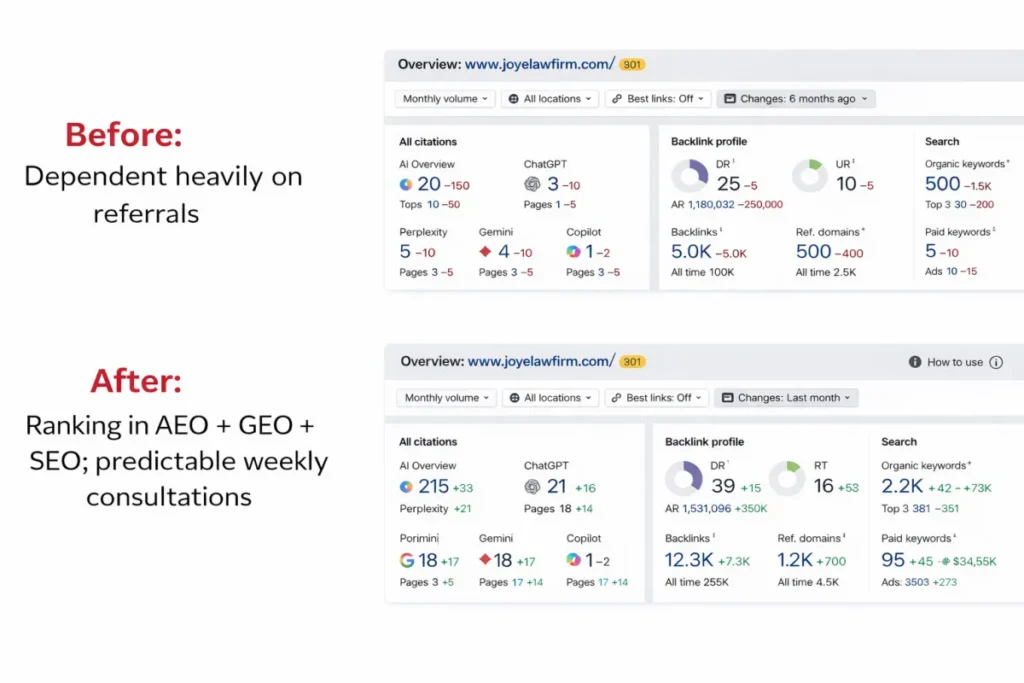Viewport: 1024px width, 683px height.
Task: Click the Google G icon beside 18
Action: [x=407, y=561]
